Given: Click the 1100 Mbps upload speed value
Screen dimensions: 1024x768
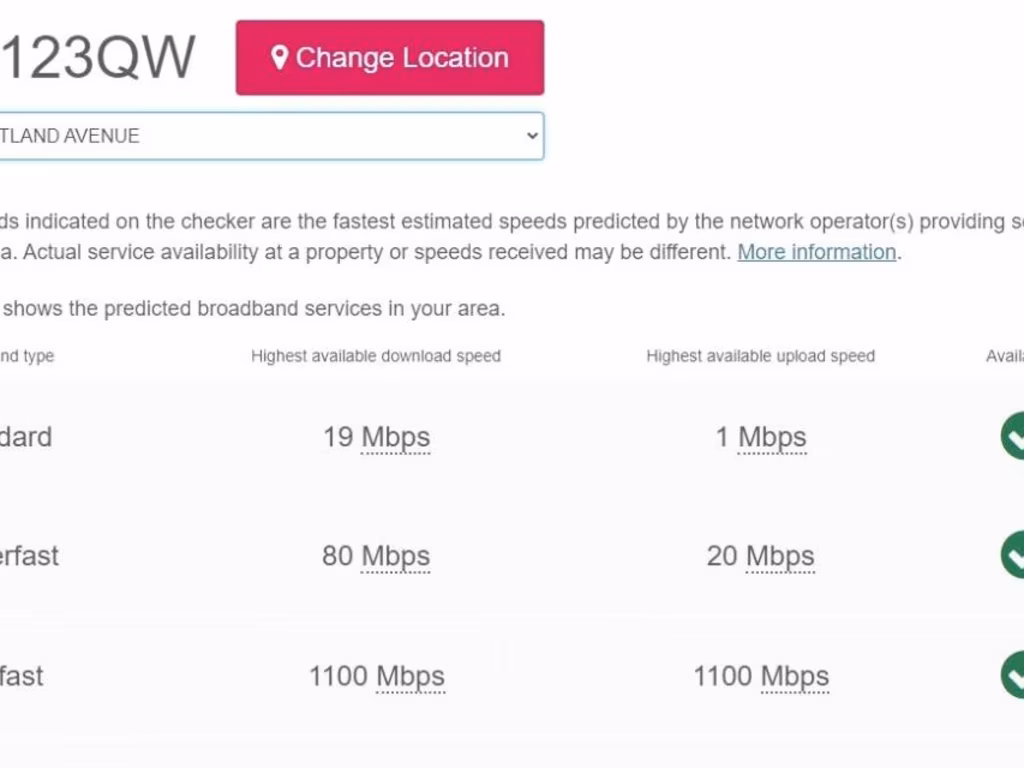Looking at the screenshot, I should pyautogui.click(x=761, y=676).
